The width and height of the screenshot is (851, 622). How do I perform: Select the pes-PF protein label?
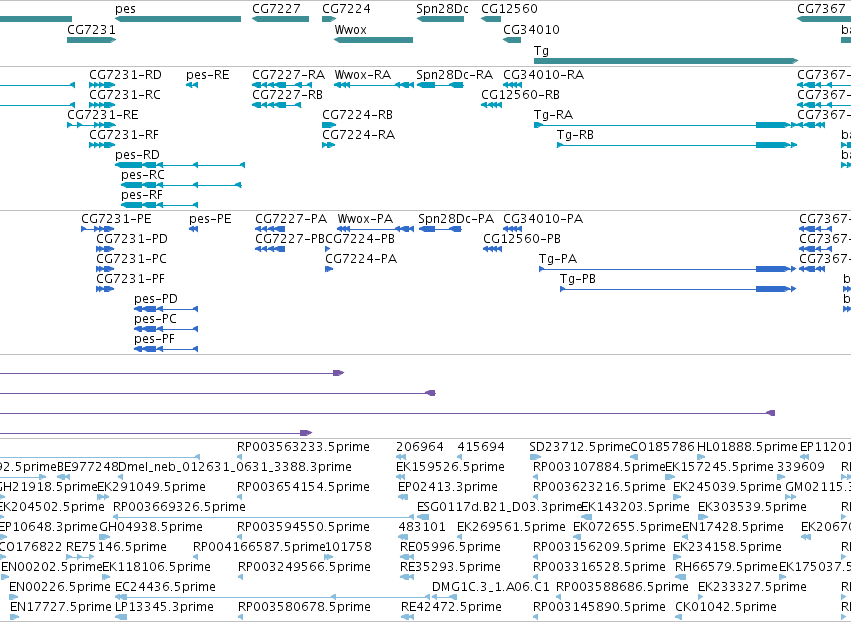[154, 339]
